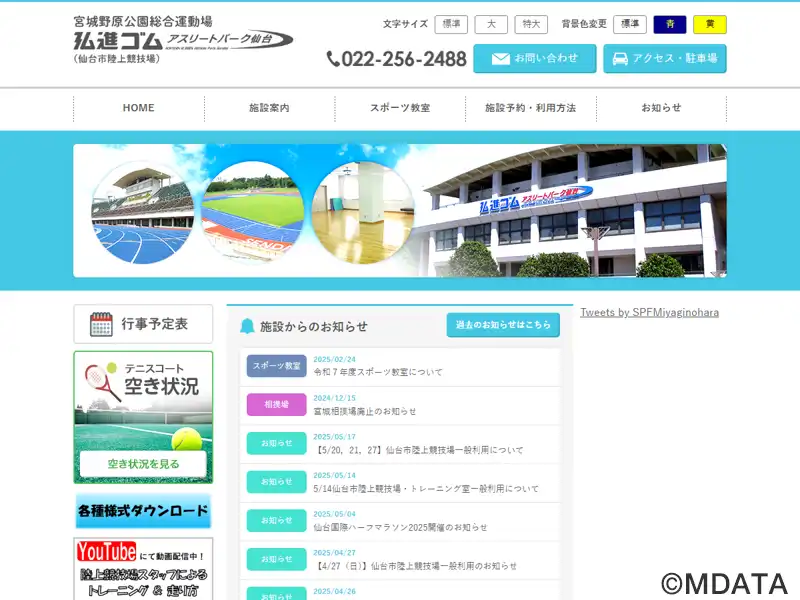
Task: Click お知らせ tag dated 2025/05/04
Action: [x=277, y=521]
